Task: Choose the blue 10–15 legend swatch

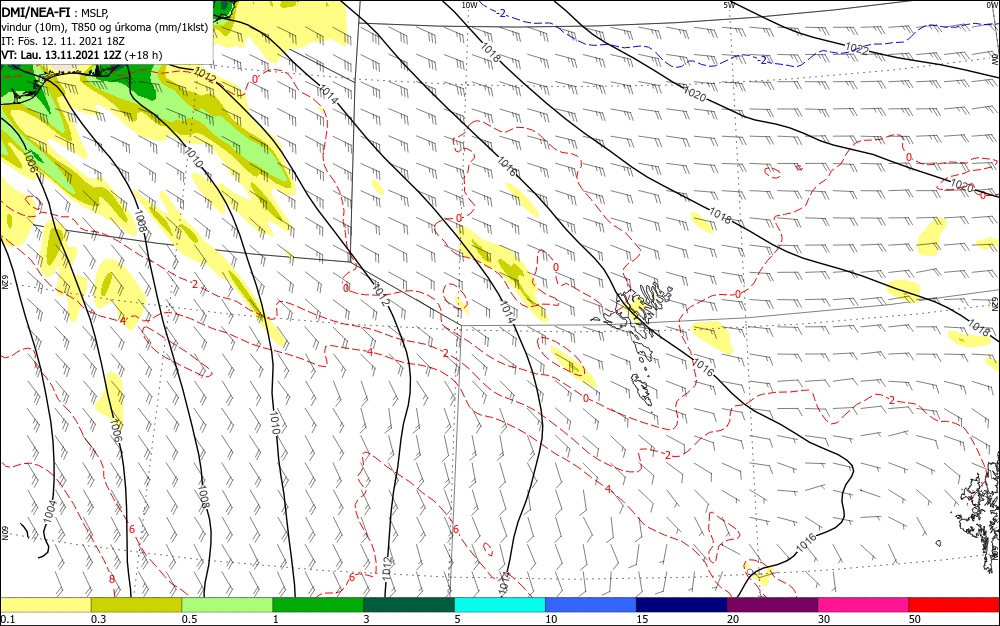Action: (591, 605)
